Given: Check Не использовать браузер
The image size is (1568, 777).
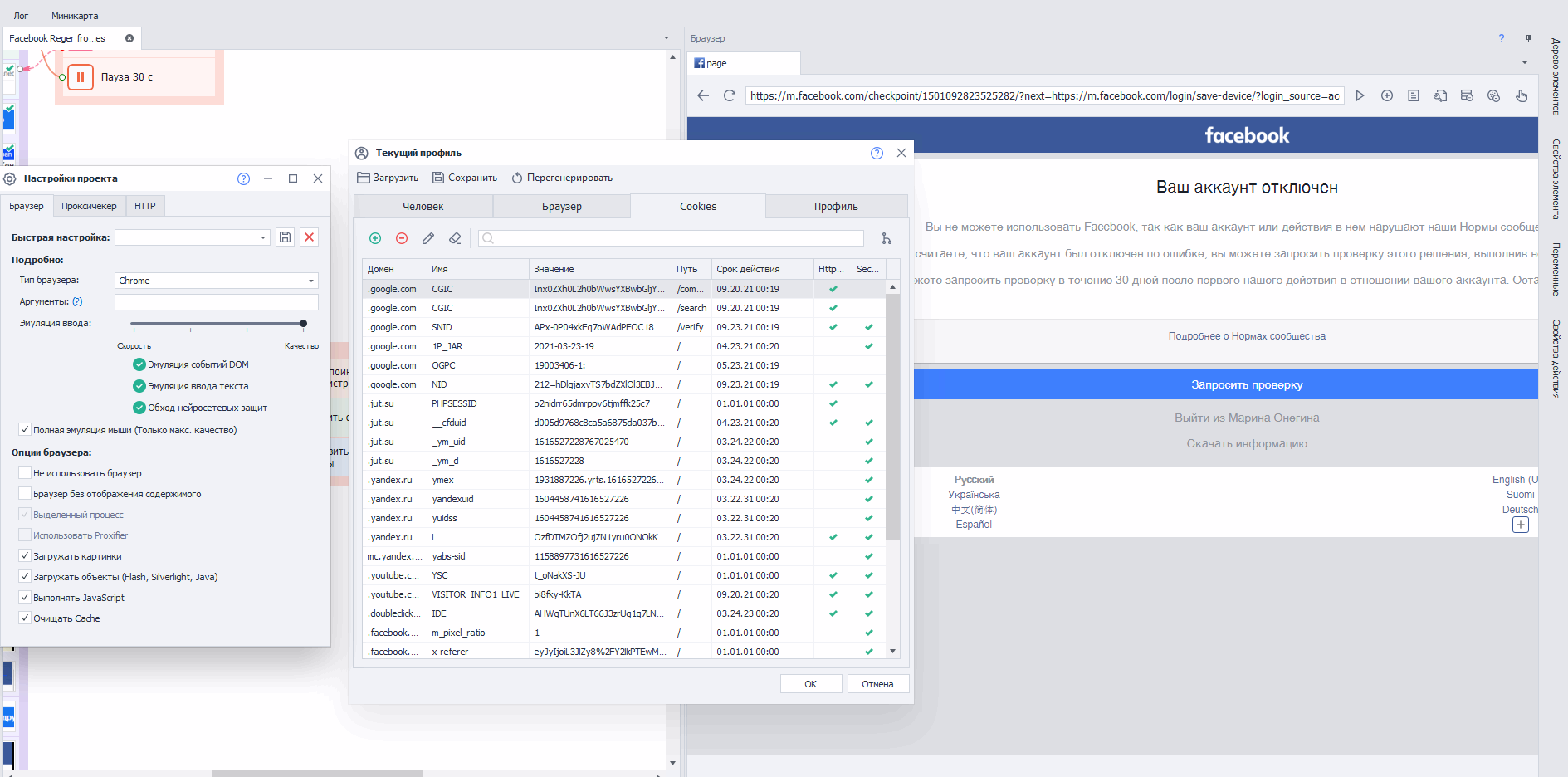Looking at the screenshot, I should tap(25, 473).
